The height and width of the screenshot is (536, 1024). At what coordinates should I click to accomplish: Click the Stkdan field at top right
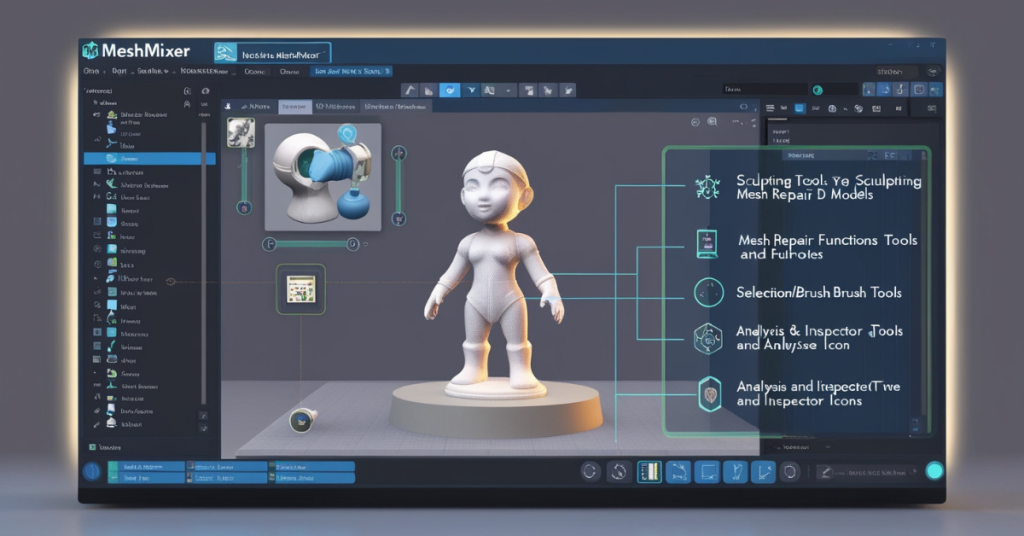(x=896, y=71)
